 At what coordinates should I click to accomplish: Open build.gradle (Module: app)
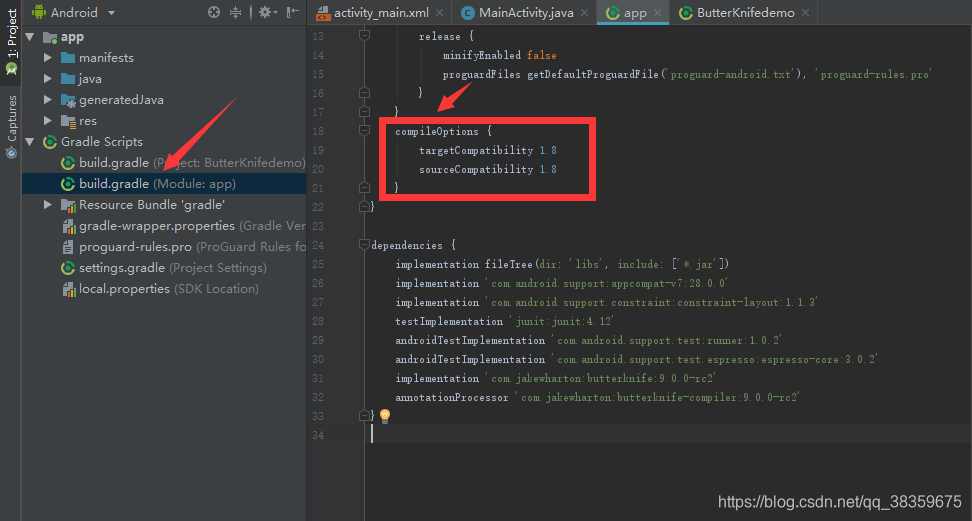164,184
